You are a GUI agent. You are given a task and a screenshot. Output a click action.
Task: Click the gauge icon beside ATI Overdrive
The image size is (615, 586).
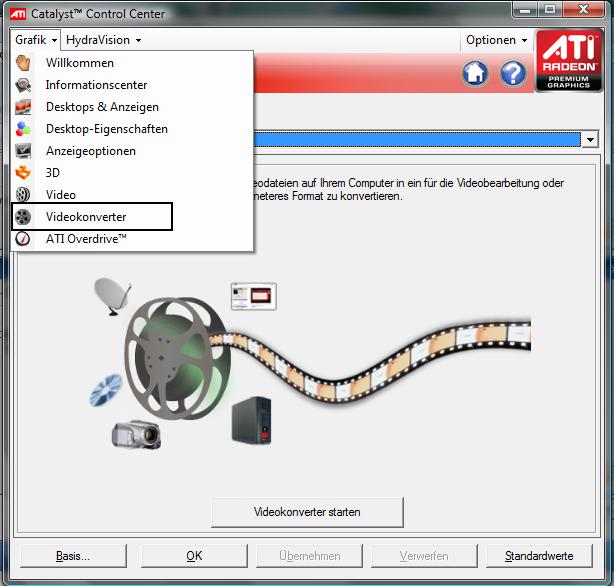(23, 238)
